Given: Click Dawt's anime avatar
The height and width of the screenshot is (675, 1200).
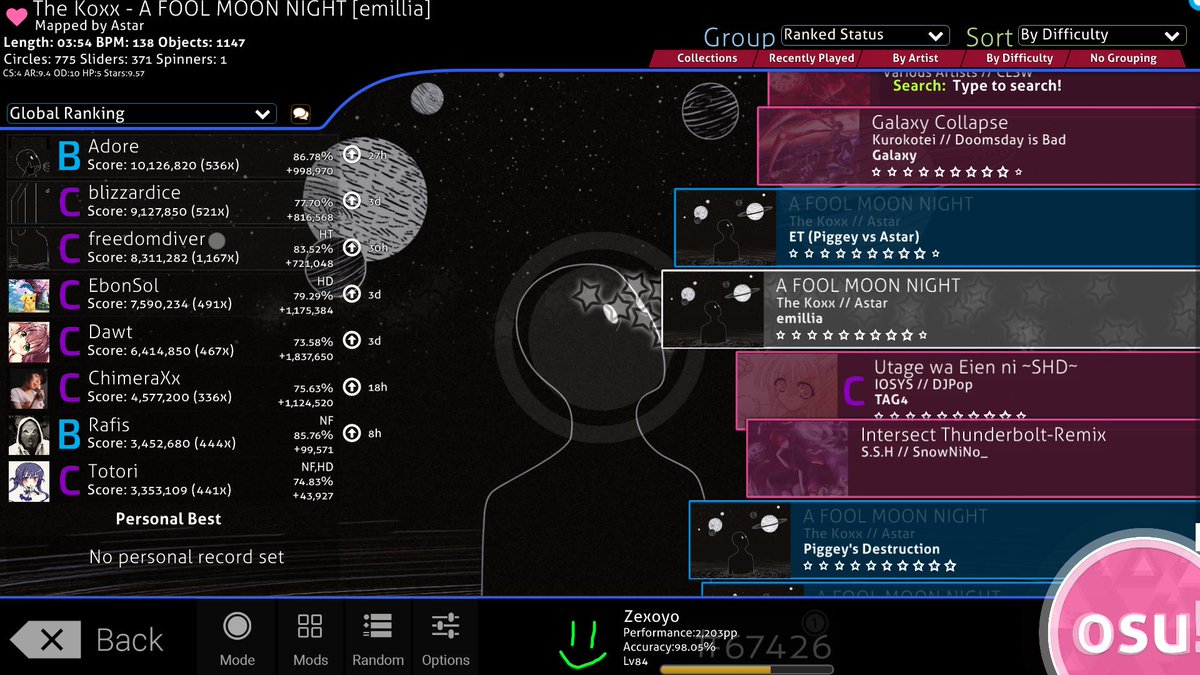Looking at the screenshot, I should [x=29, y=341].
